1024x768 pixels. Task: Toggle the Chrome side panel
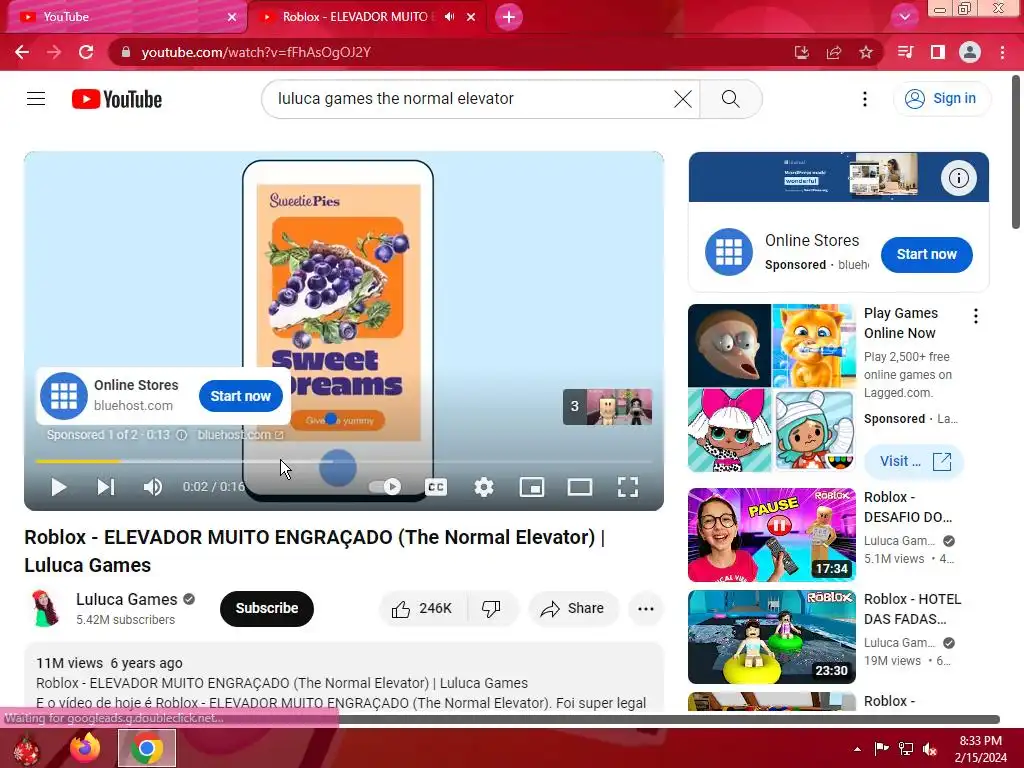pos(937,52)
